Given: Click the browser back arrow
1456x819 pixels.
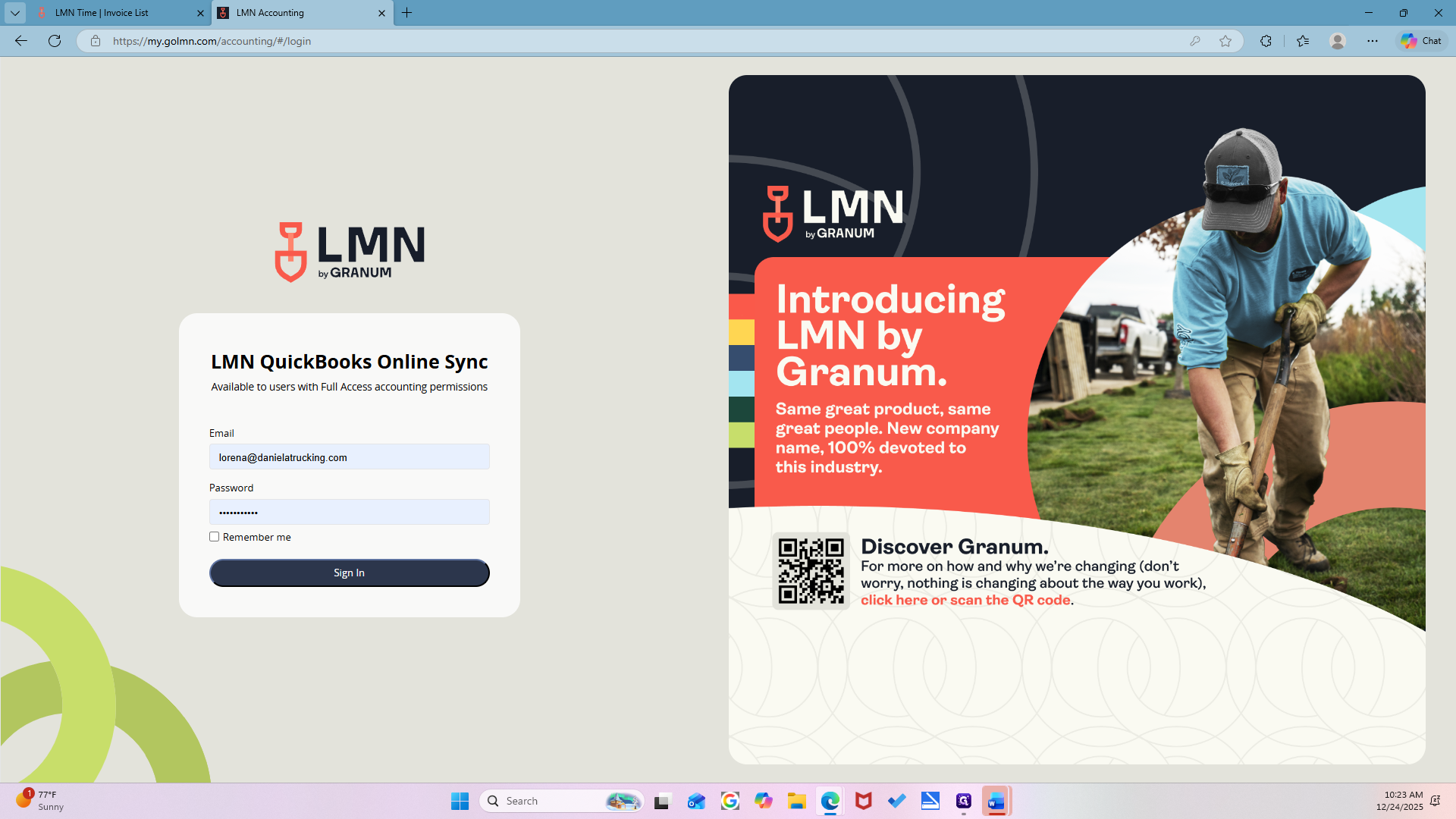Looking at the screenshot, I should (x=21, y=41).
